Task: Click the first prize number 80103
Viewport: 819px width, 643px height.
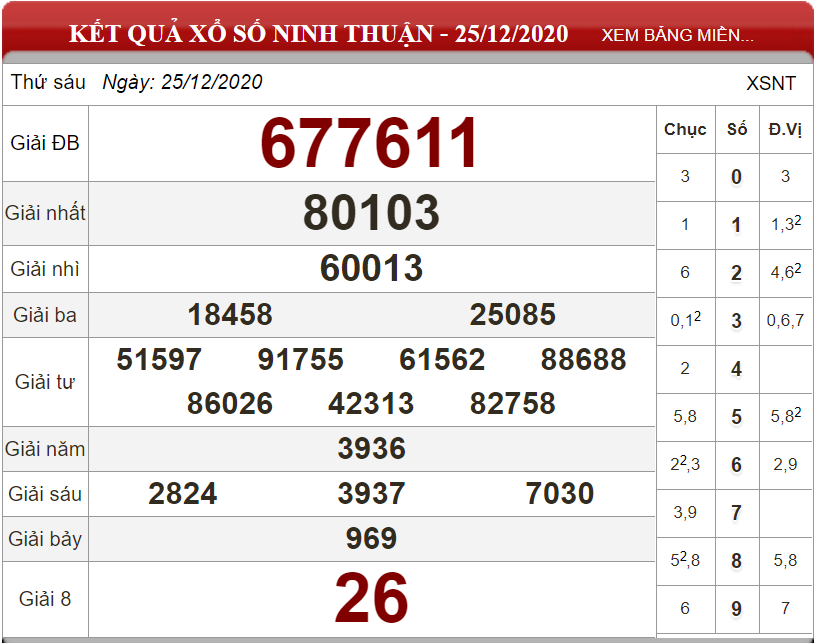Action: pos(371,213)
